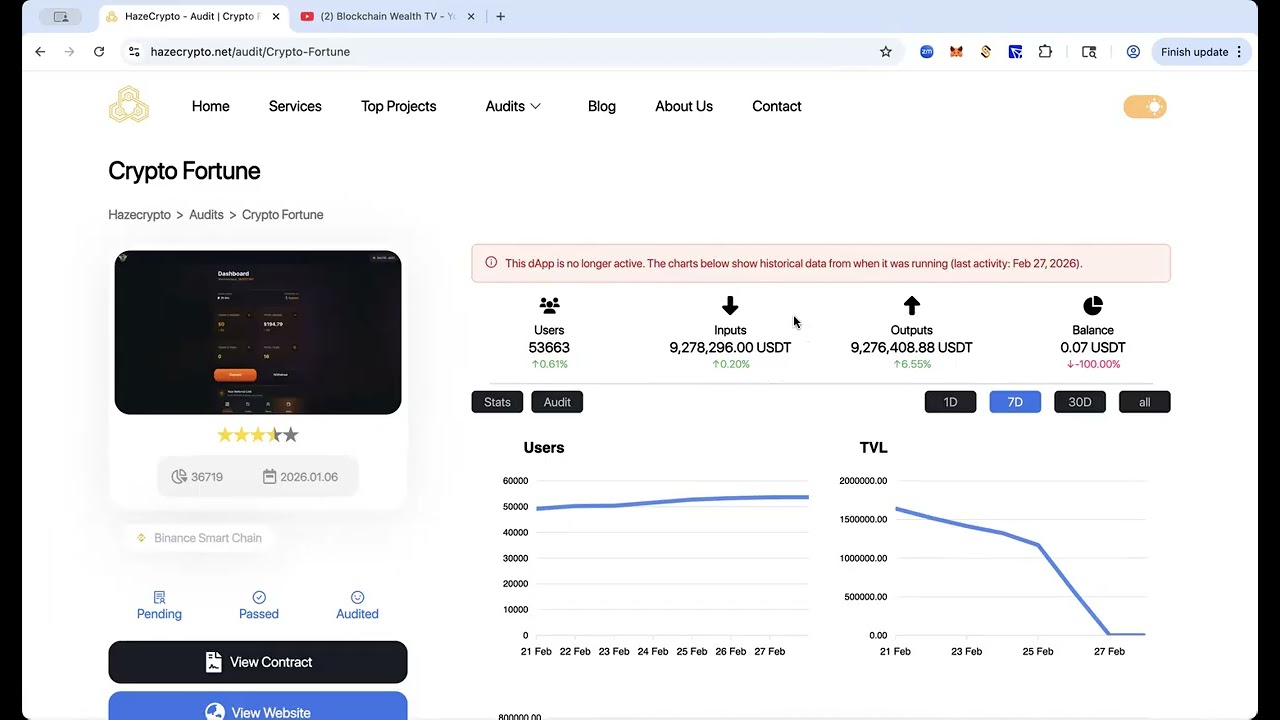Click the 53663 users count
This screenshot has width=1280, height=720.
[x=549, y=348]
